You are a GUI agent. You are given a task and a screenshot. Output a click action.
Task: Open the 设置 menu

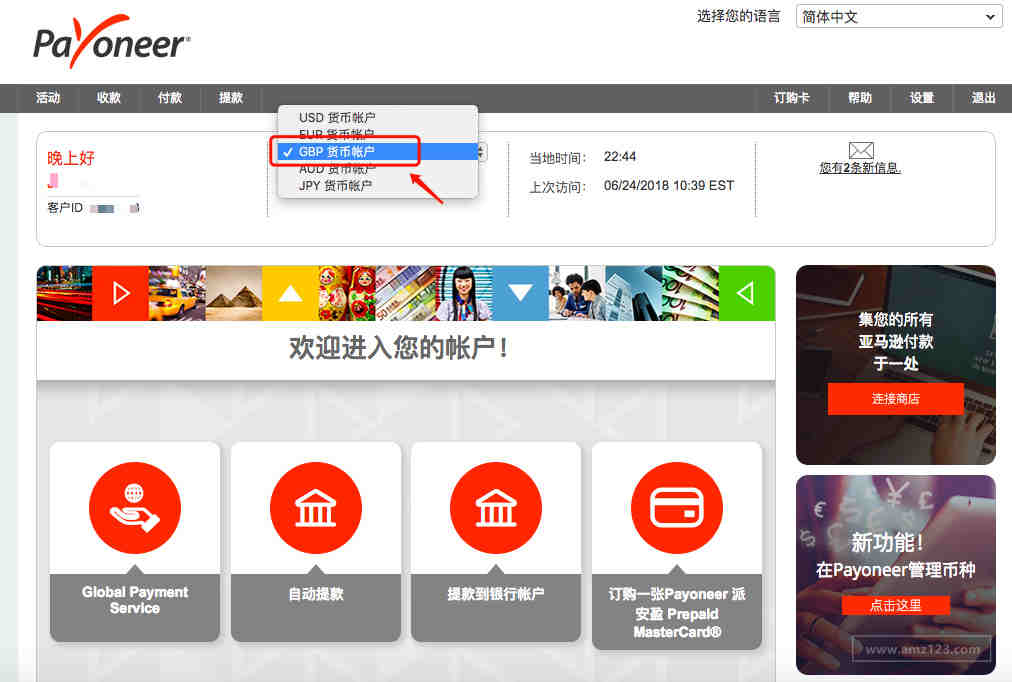click(x=922, y=98)
